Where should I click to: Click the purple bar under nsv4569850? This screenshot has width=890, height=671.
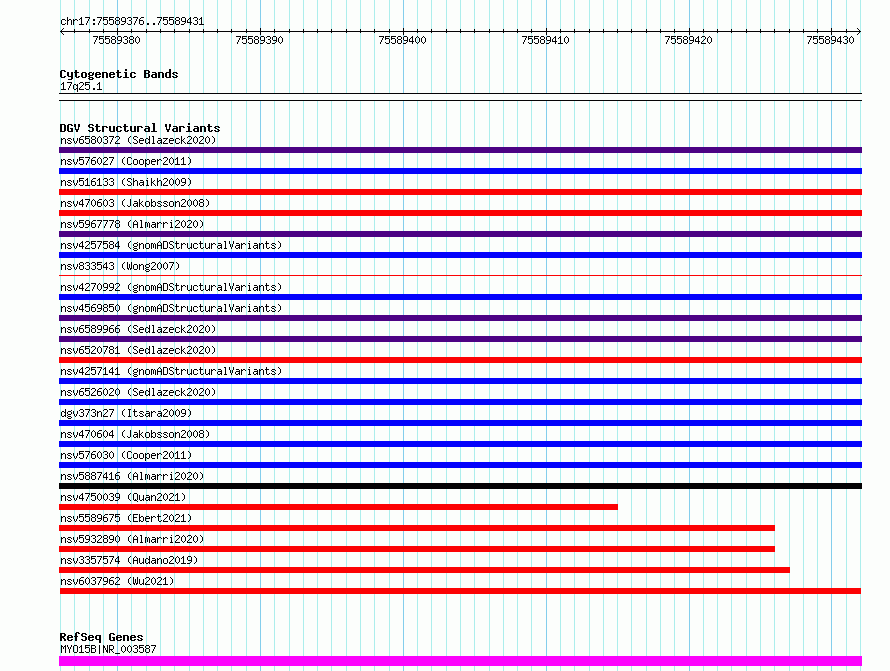[460, 318]
